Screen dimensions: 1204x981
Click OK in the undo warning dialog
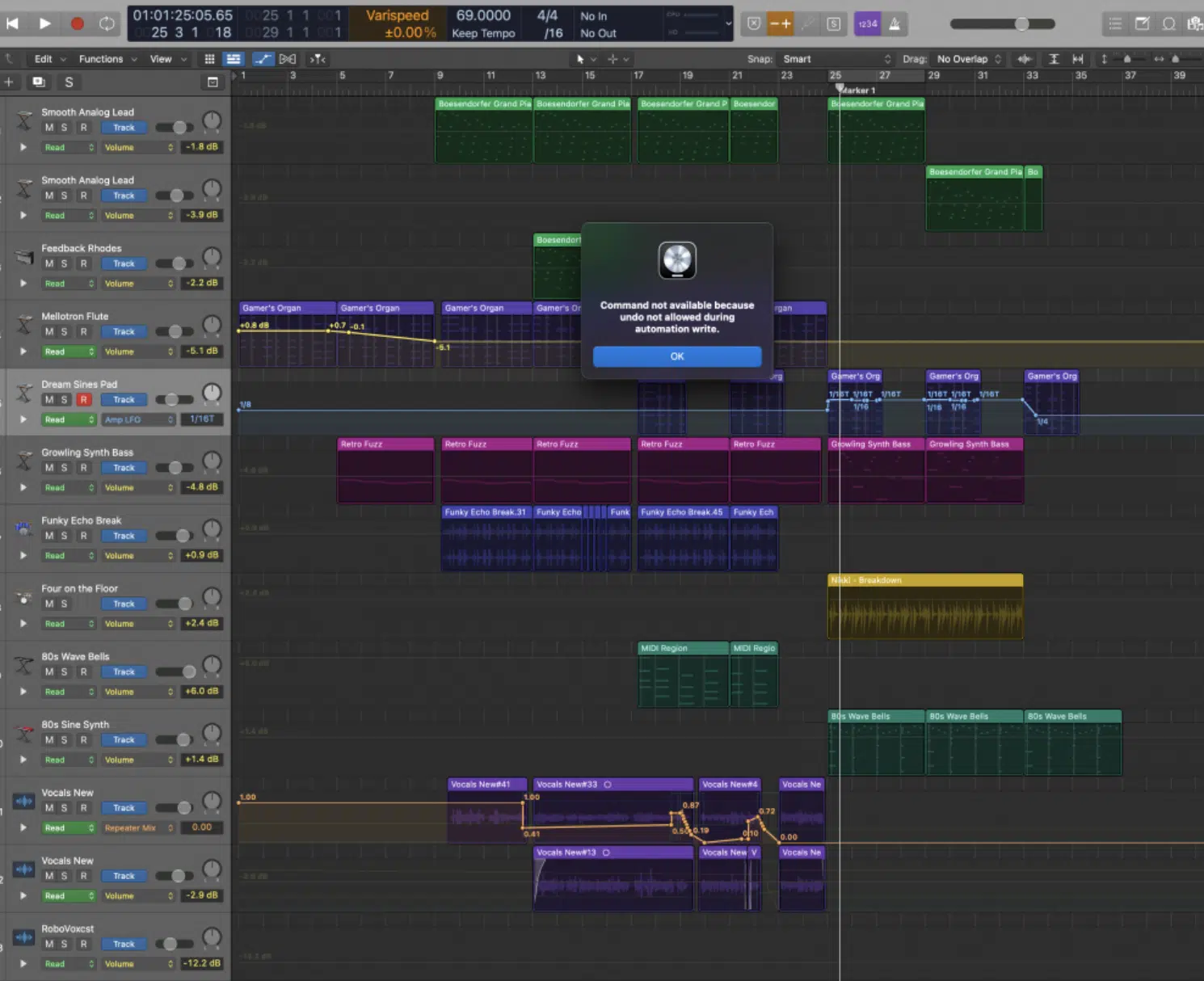pyautogui.click(x=677, y=356)
